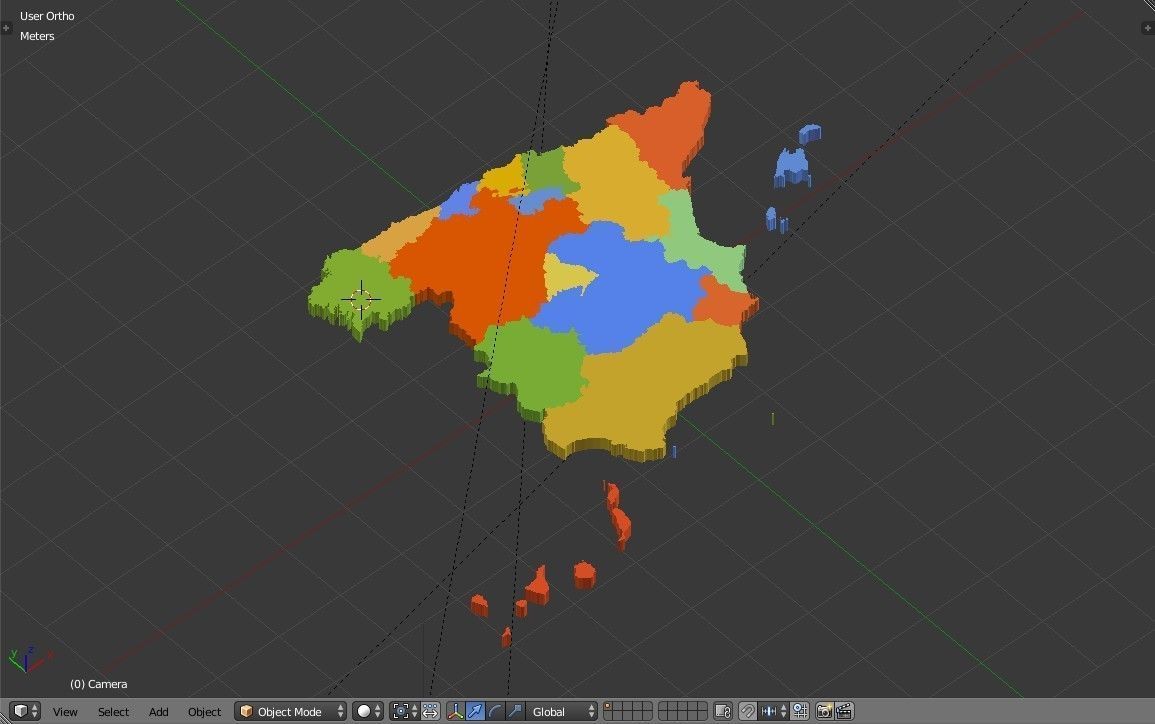Toggle lock camera and layers to scene
The image size is (1155, 724).
723,711
